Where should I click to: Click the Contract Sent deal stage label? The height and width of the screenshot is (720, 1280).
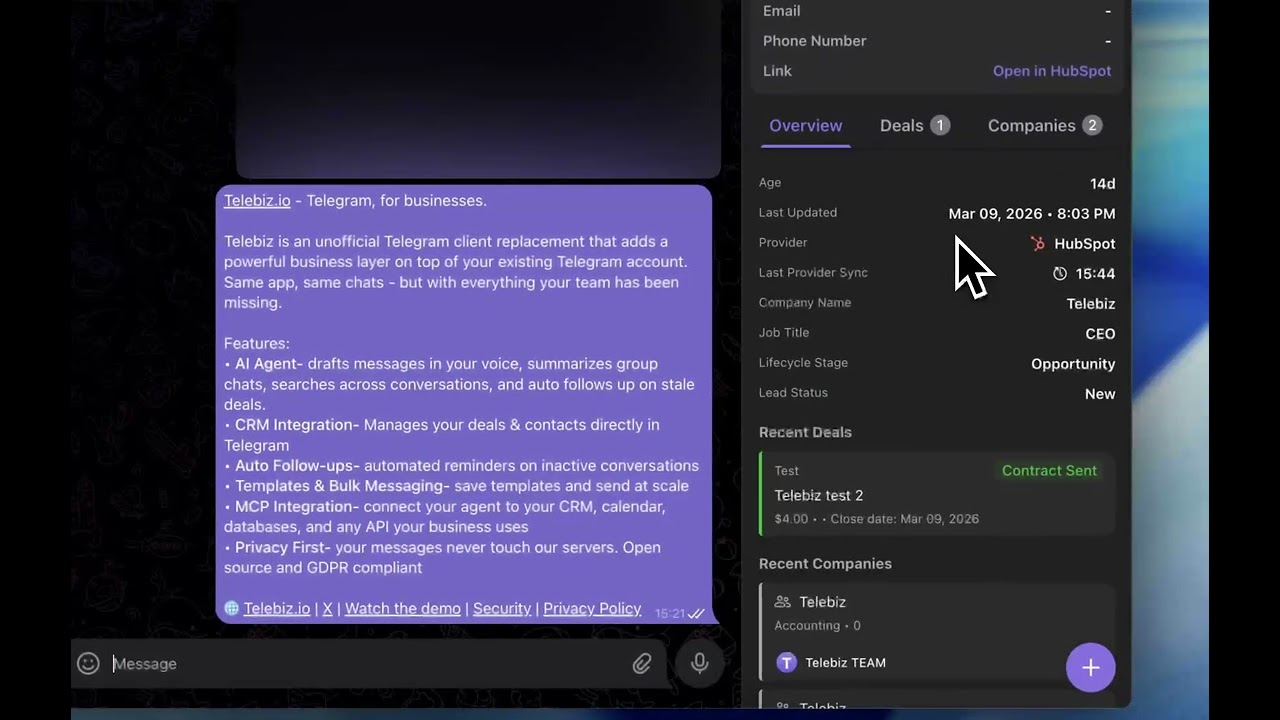point(1049,470)
